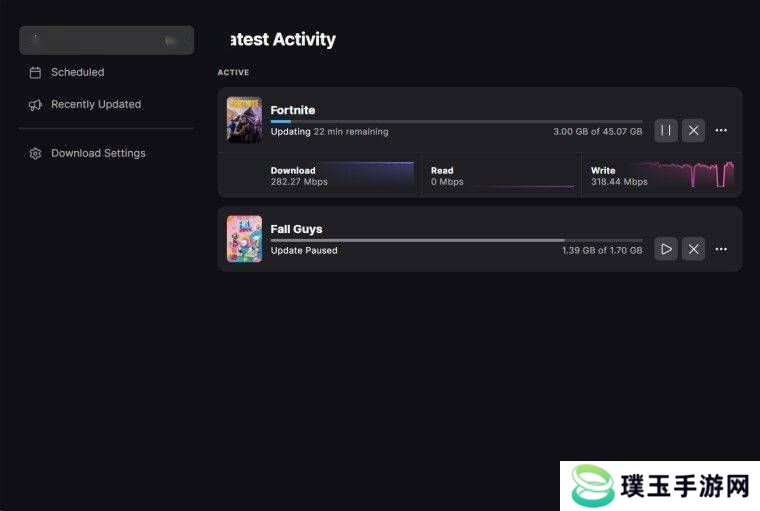Image resolution: width=760 pixels, height=511 pixels.
Task: Click the Recently Updated megaphone icon
Action: tap(35, 105)
